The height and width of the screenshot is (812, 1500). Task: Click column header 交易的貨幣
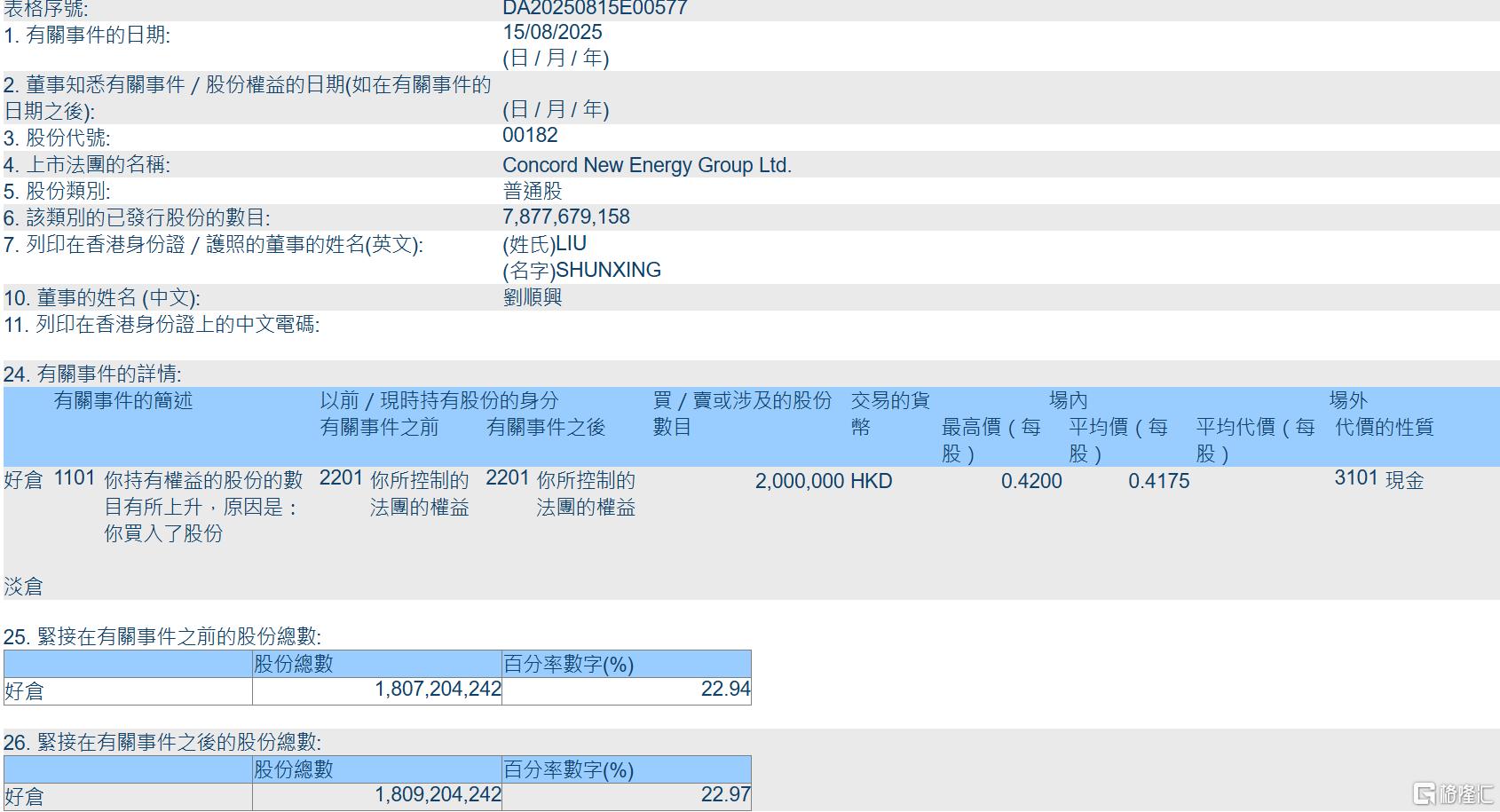coord(890,414)
